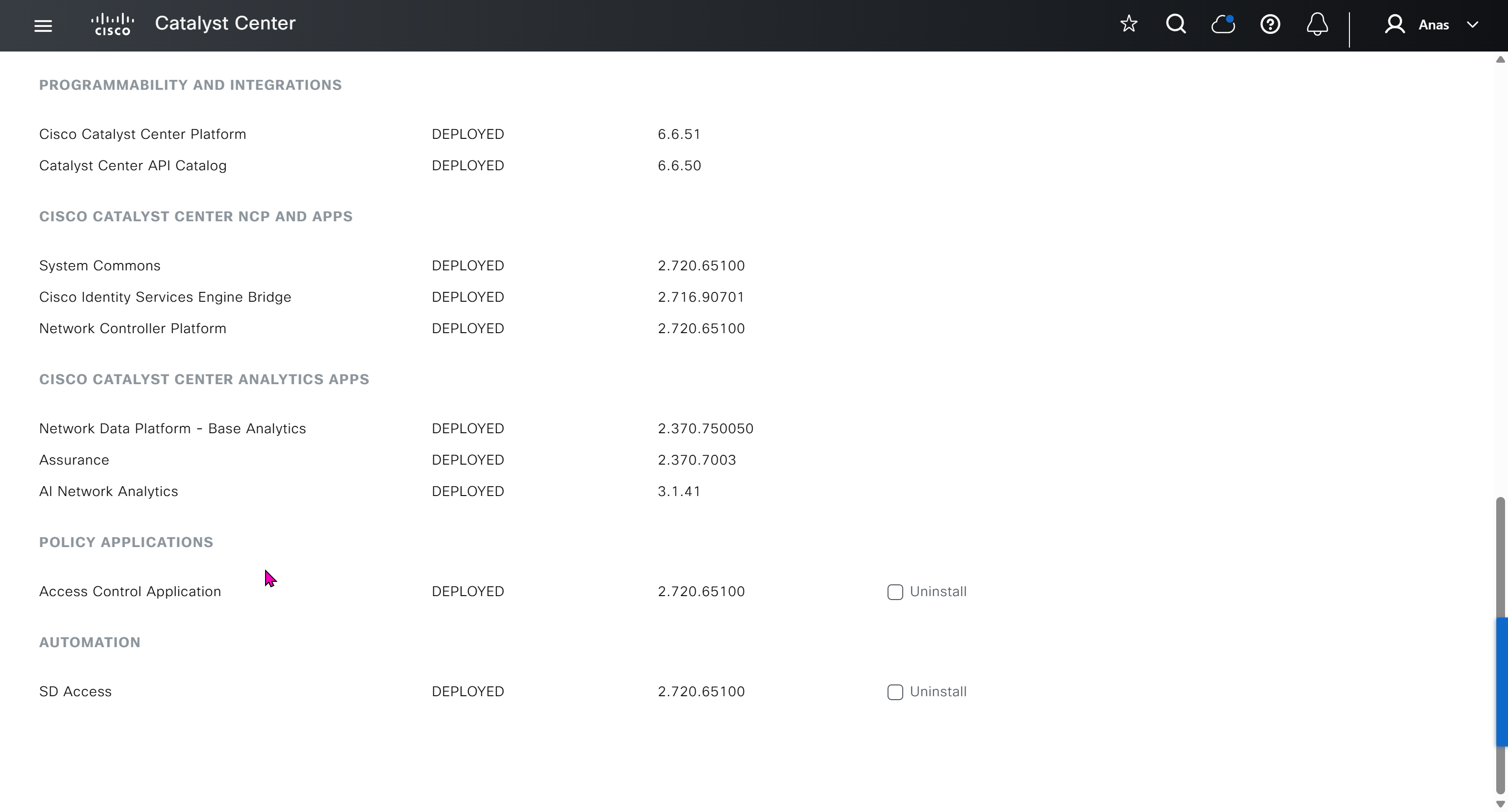The height and width of the screenshot is (812, 1508).
Task: Check Uninstall for Access Control Application
Action: (894, 592)
